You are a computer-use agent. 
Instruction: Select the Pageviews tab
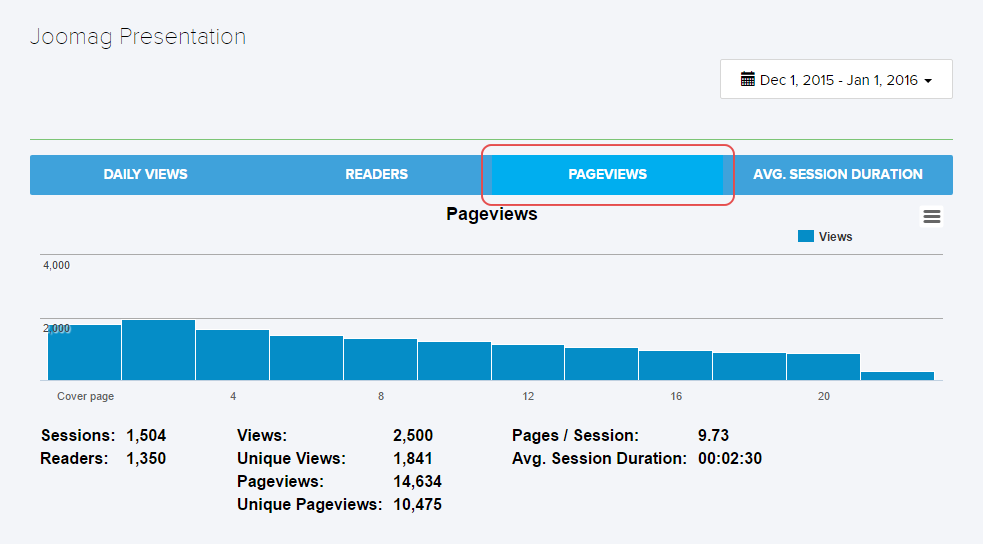tap(607, 174)
